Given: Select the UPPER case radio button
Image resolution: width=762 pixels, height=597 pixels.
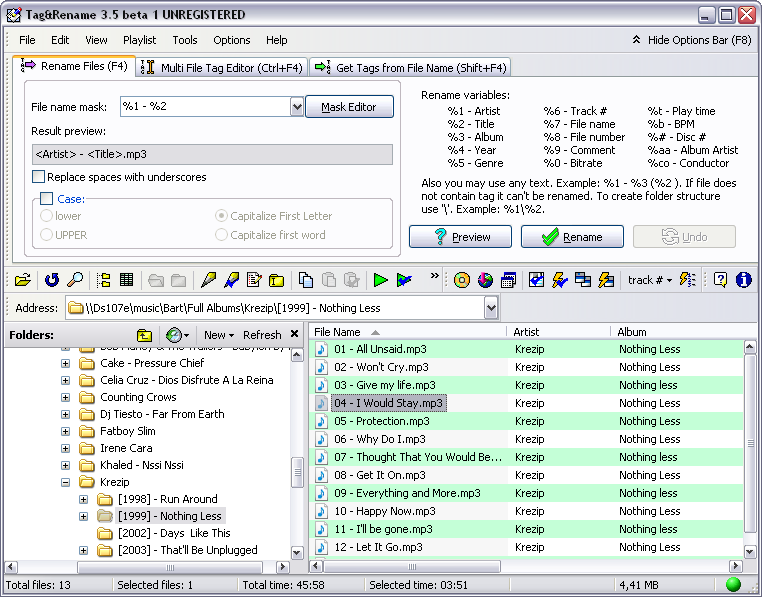Looking at the screenshot, I should pos(46,235).
